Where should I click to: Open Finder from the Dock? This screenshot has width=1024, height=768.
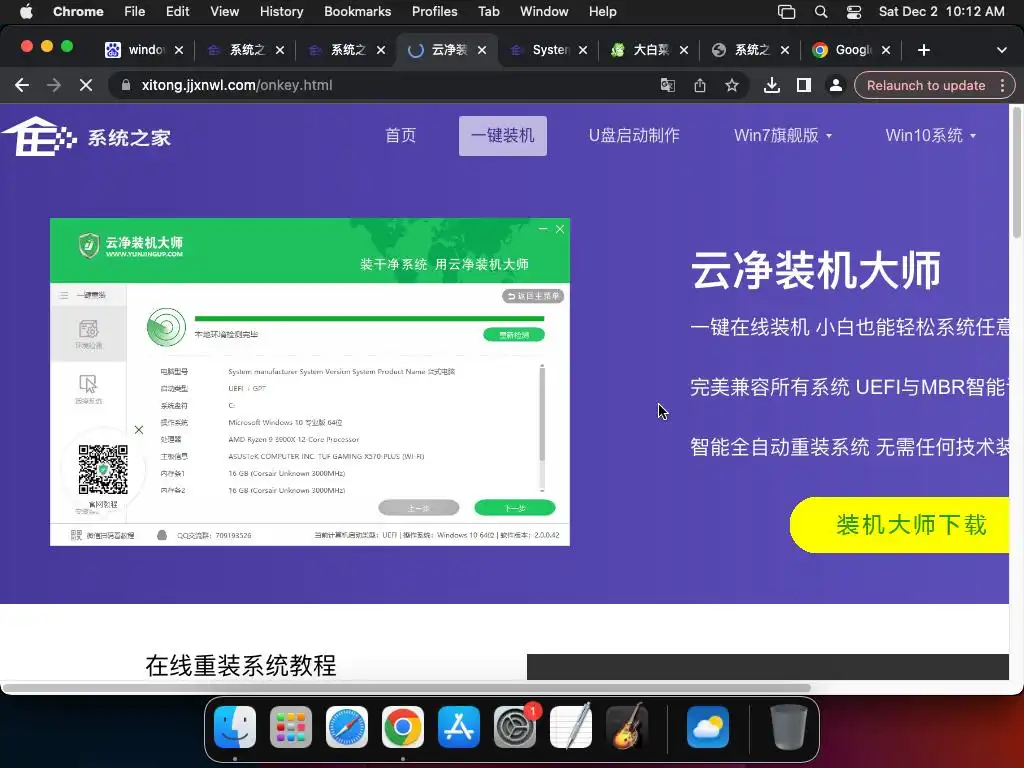(235, 727)
